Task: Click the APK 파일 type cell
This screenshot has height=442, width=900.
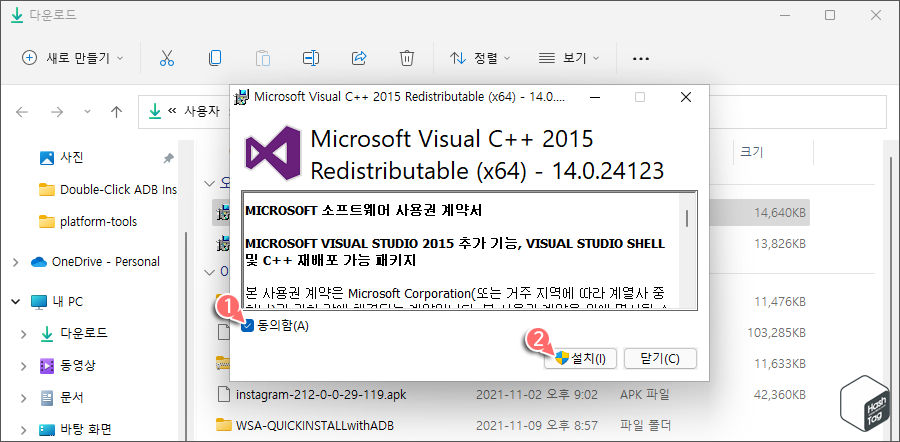Action: coord(644,395)
